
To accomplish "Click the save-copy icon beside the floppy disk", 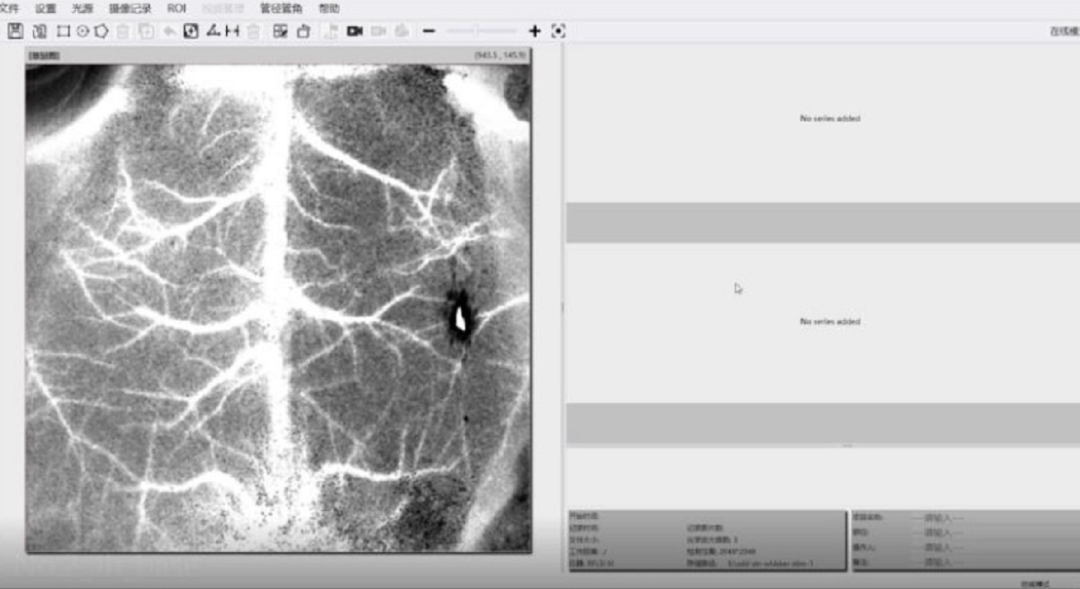I will coord(39,31).
